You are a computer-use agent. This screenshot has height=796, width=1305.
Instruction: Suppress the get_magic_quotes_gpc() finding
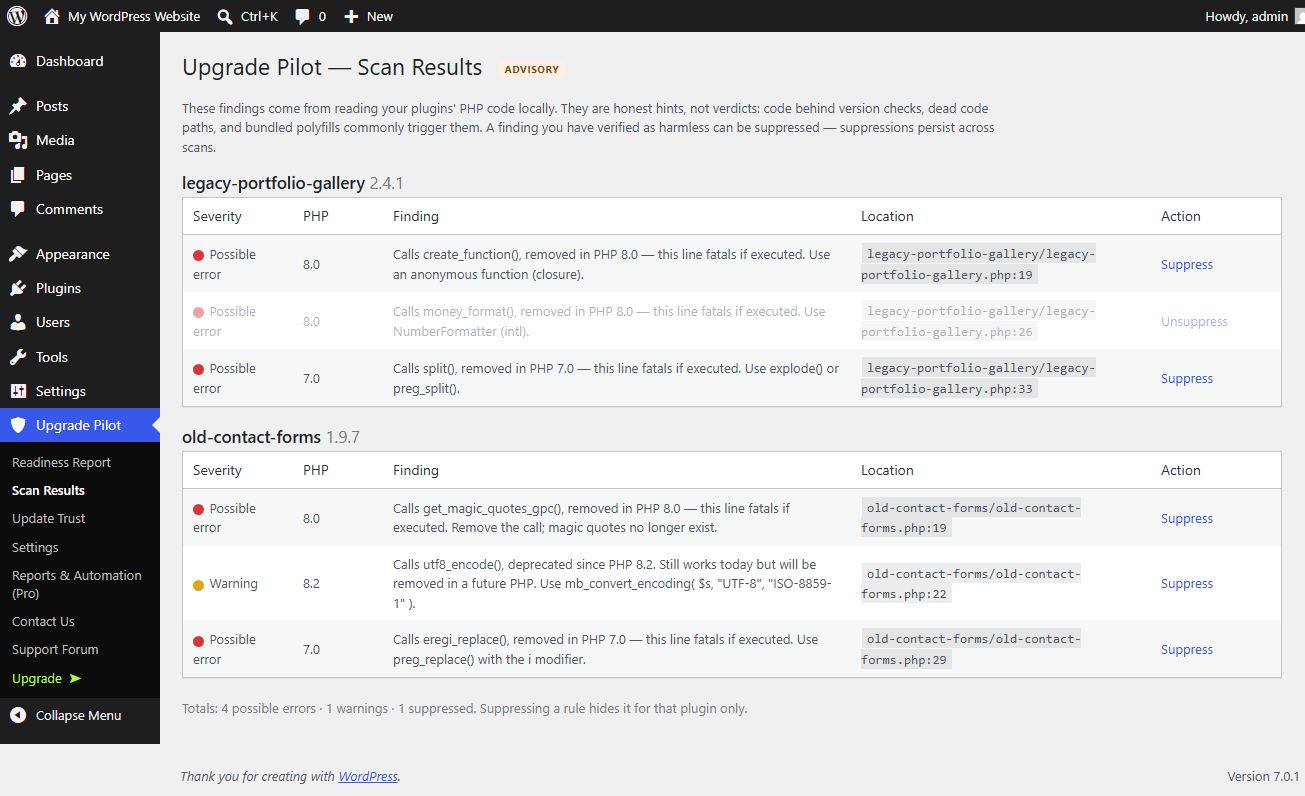(x=1187, y=519)
